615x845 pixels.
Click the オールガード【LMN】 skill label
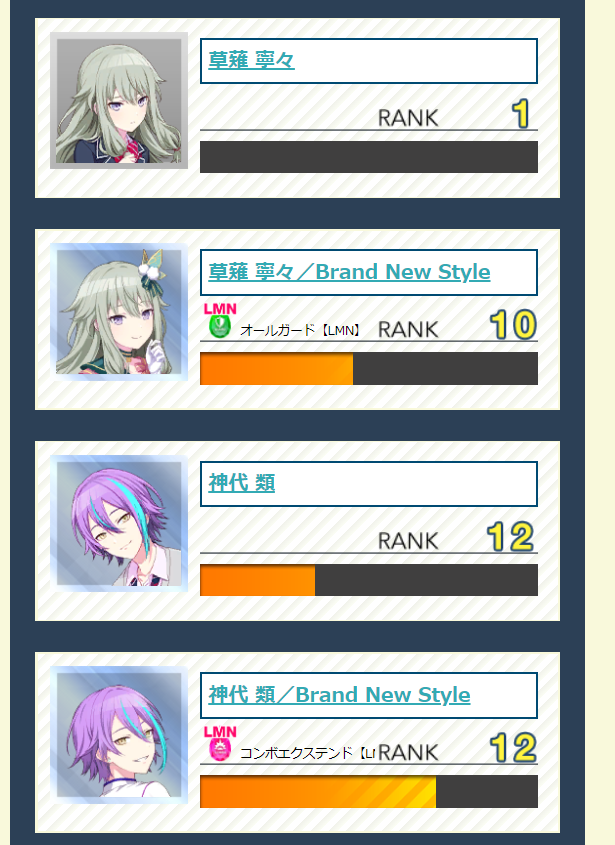[x=300, y=330]
